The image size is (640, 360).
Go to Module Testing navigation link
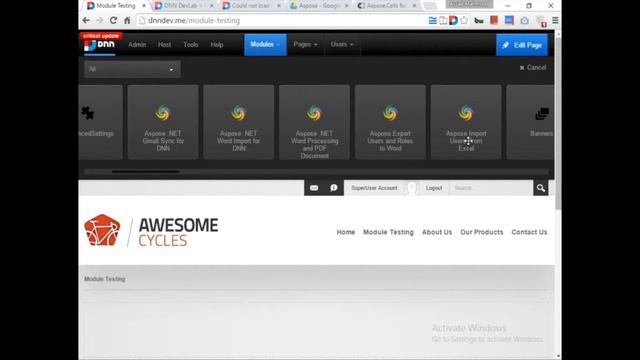pos(389,232)
